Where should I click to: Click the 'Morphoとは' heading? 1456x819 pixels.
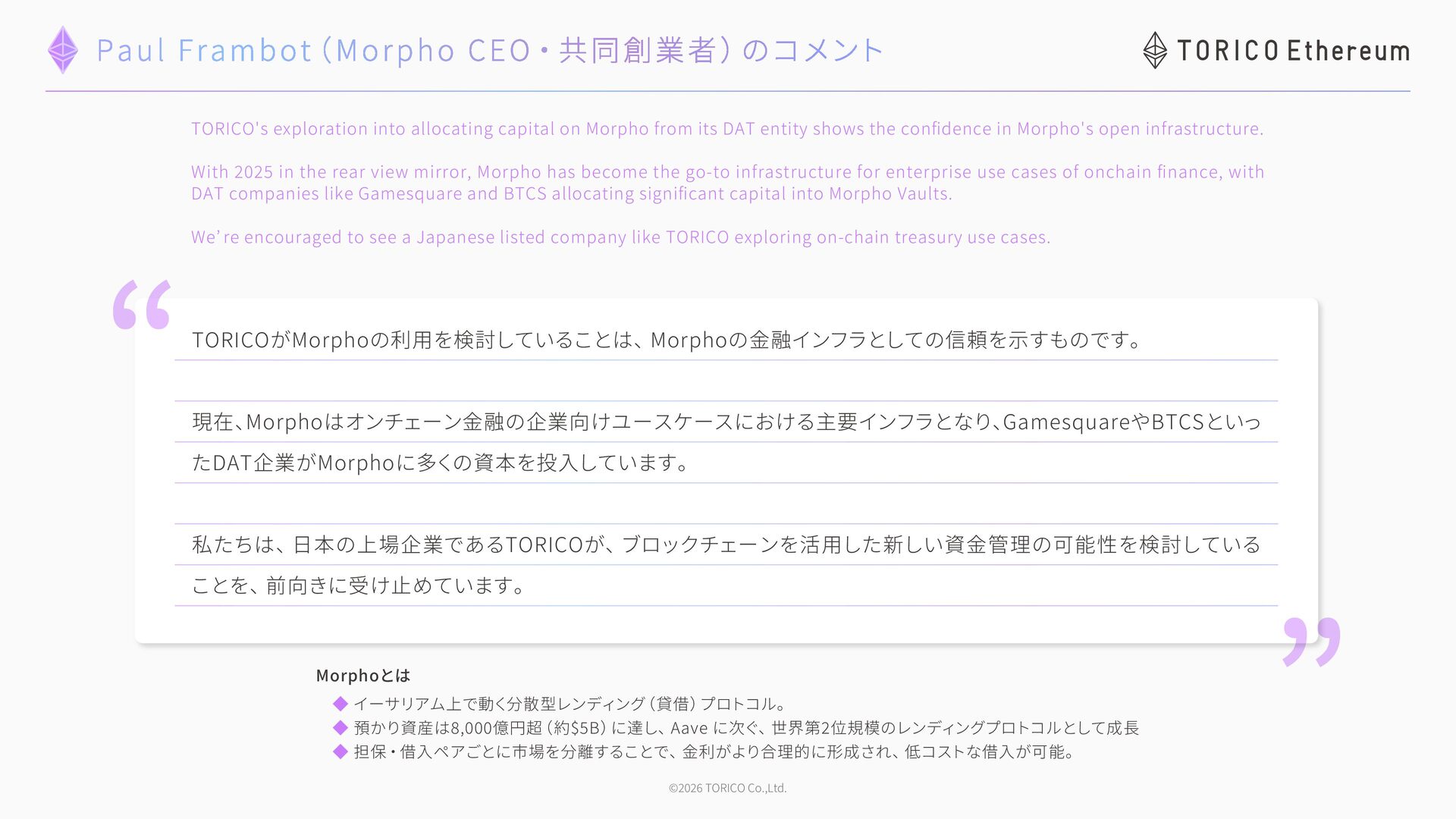pos(362,675)
